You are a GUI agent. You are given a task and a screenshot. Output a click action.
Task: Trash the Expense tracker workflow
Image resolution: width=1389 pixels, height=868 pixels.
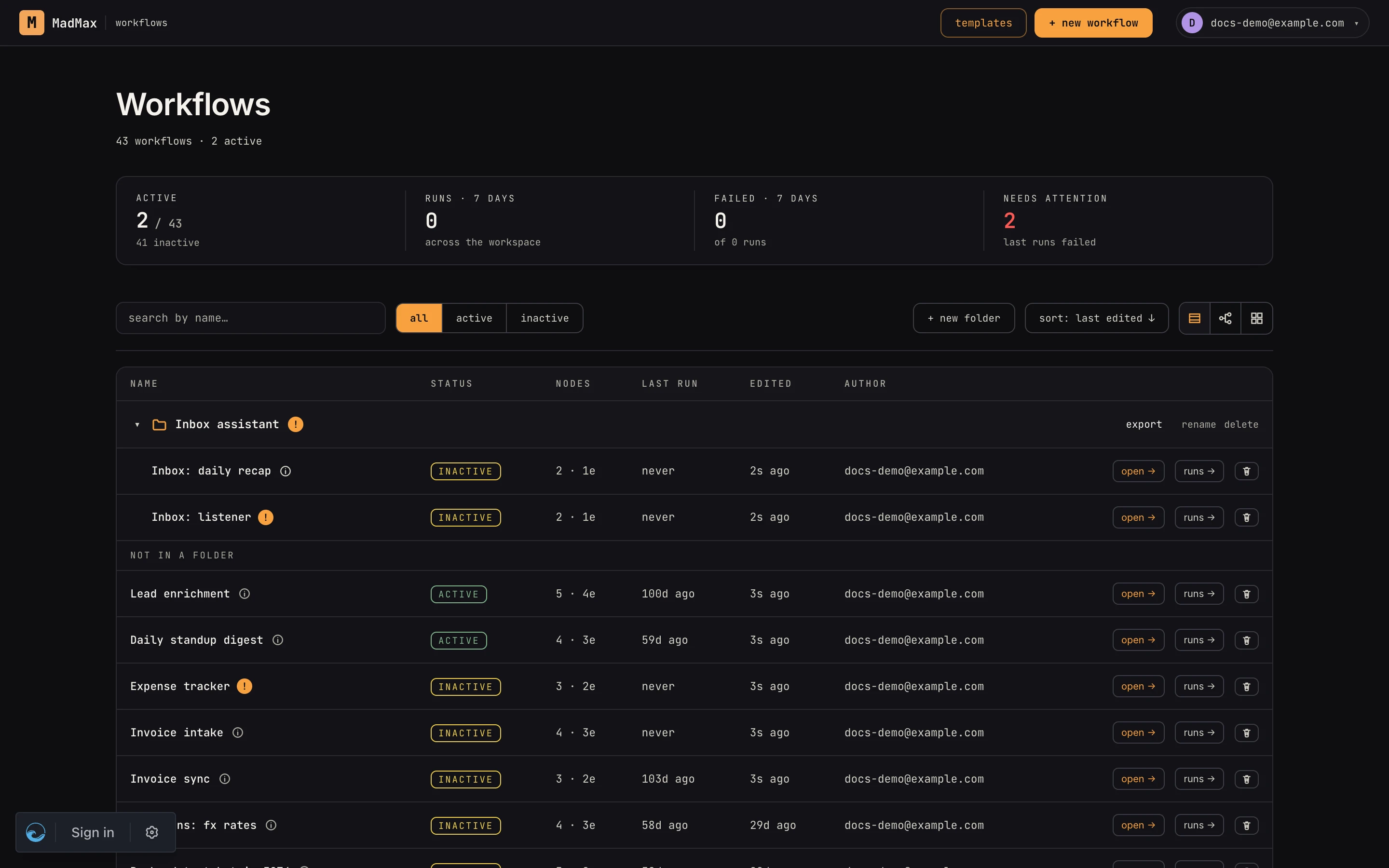[x=1246, y=687]
